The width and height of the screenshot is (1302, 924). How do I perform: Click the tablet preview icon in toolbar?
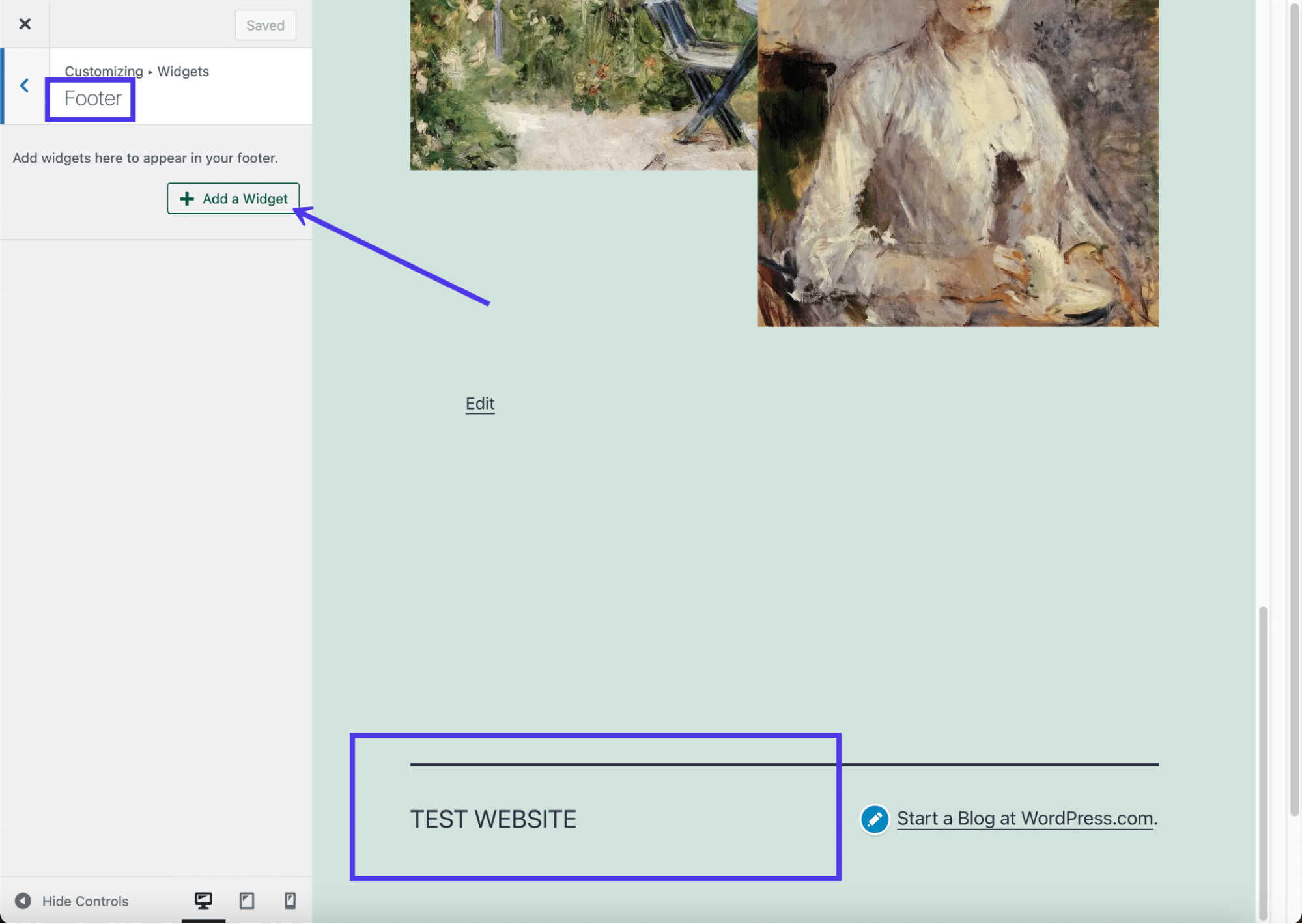click(246, 901)
